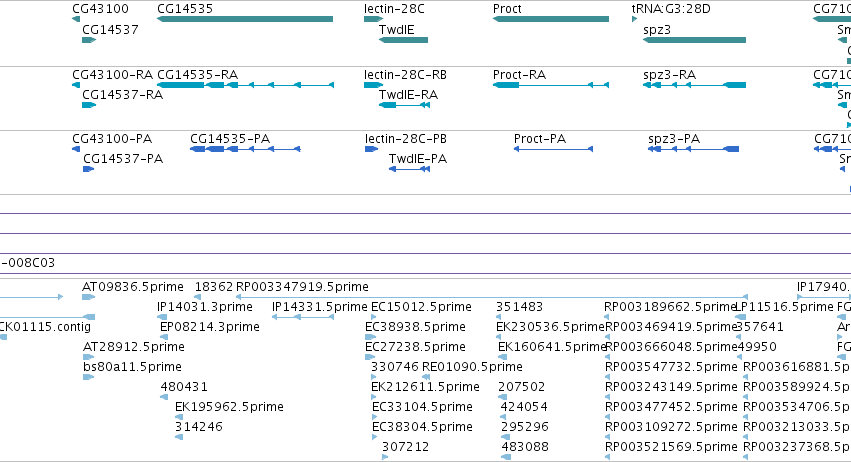Select the spz3-PA protein label
Viewport: 851px width, 462px height.
pos(674,138)
